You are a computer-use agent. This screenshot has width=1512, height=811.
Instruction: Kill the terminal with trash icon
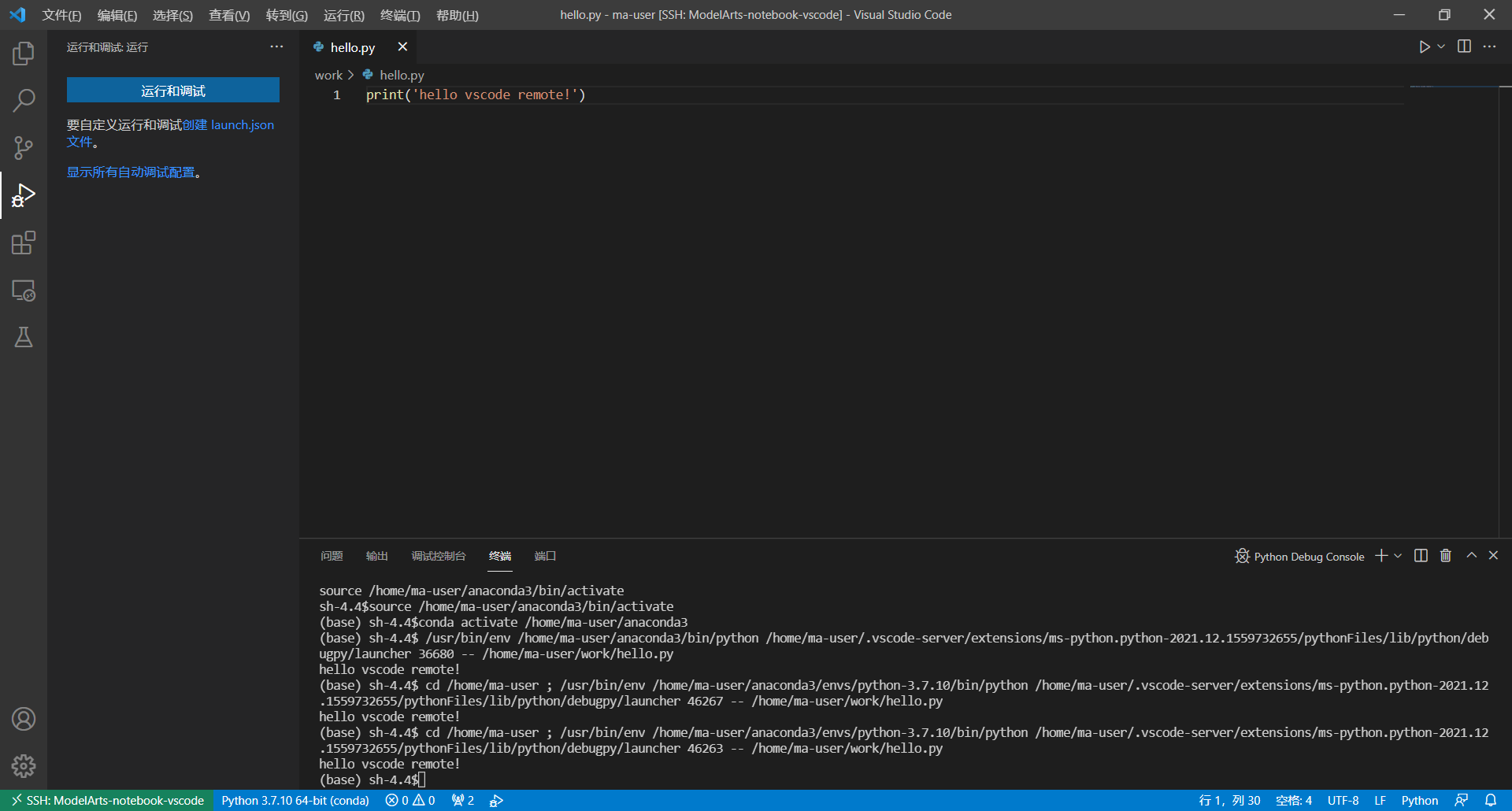[x=1446, y=556]
